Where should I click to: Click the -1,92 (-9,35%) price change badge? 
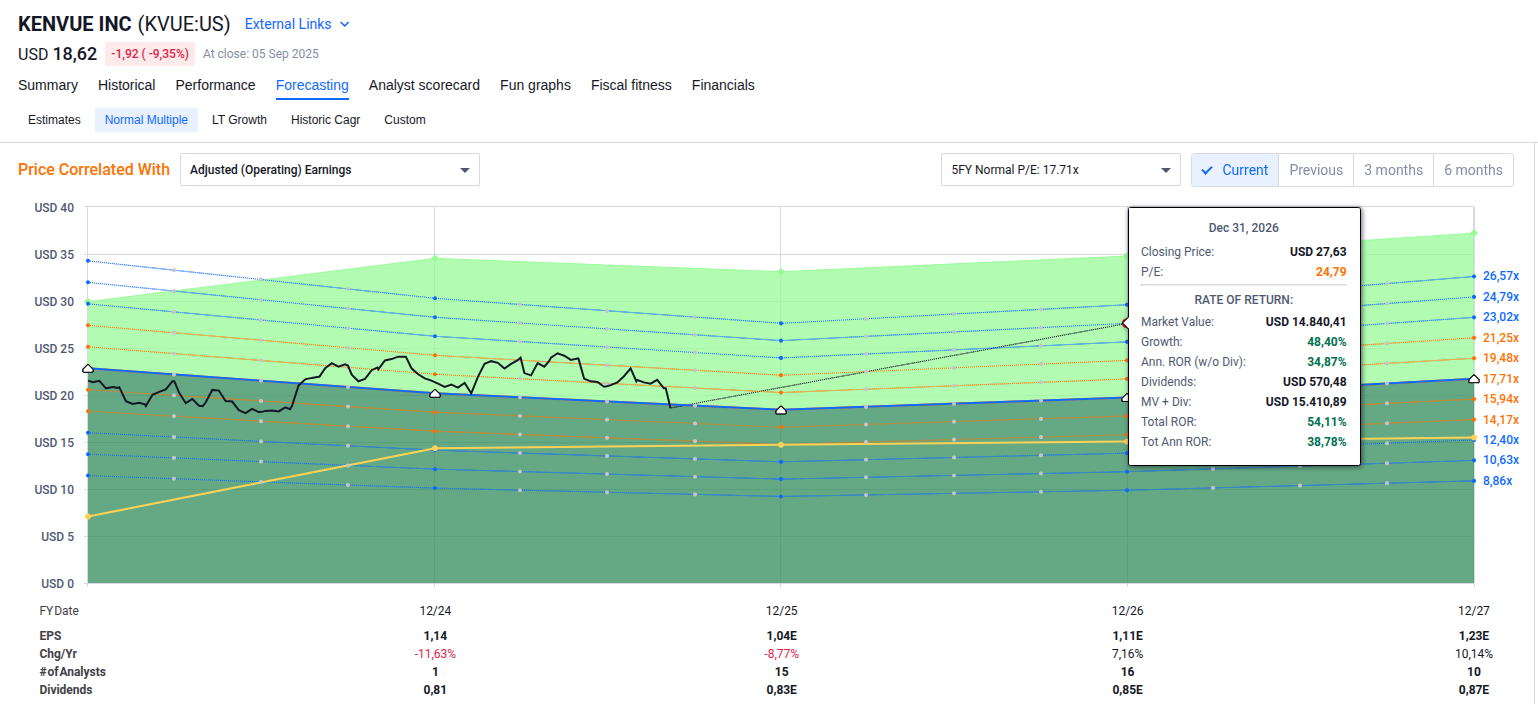(150, 54)
